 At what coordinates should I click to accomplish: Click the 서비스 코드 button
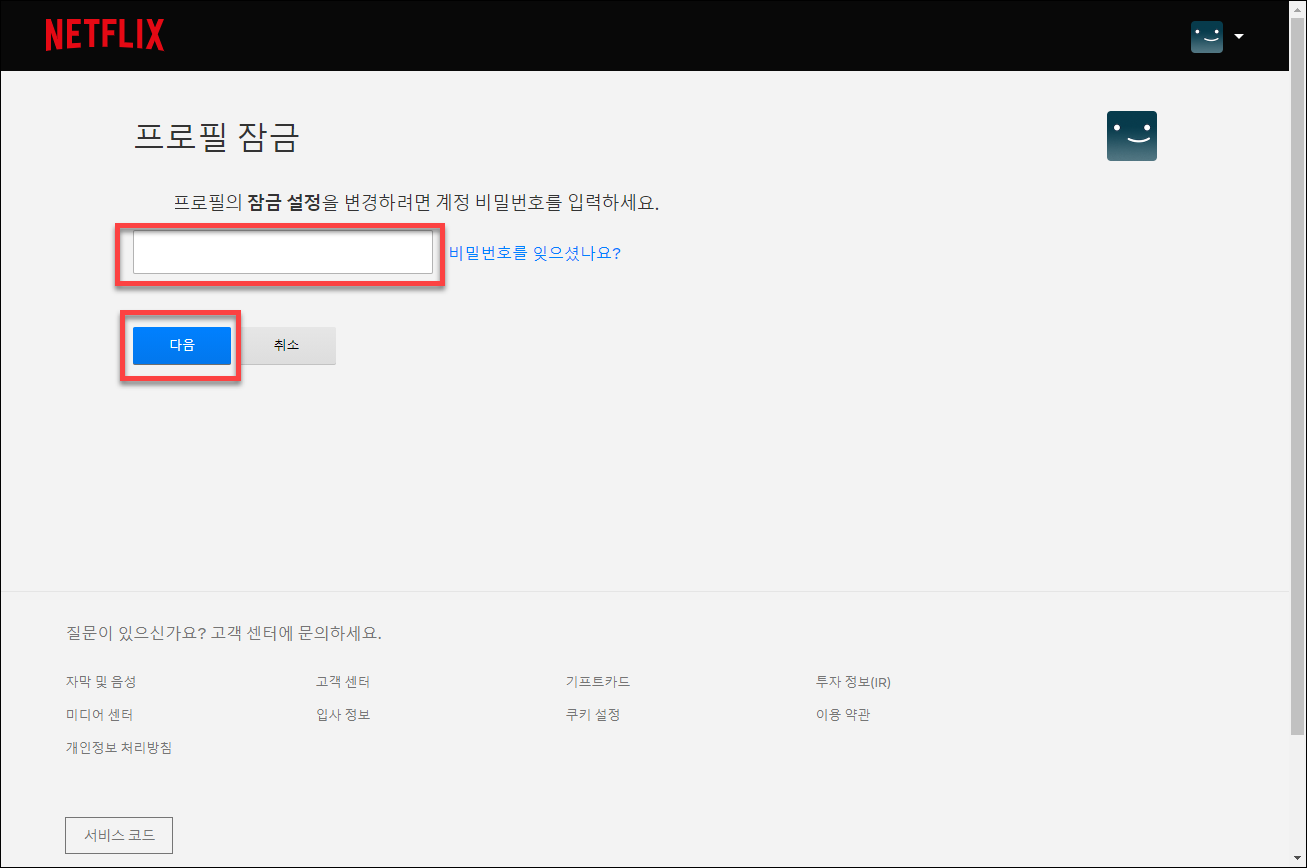[119, 835]
